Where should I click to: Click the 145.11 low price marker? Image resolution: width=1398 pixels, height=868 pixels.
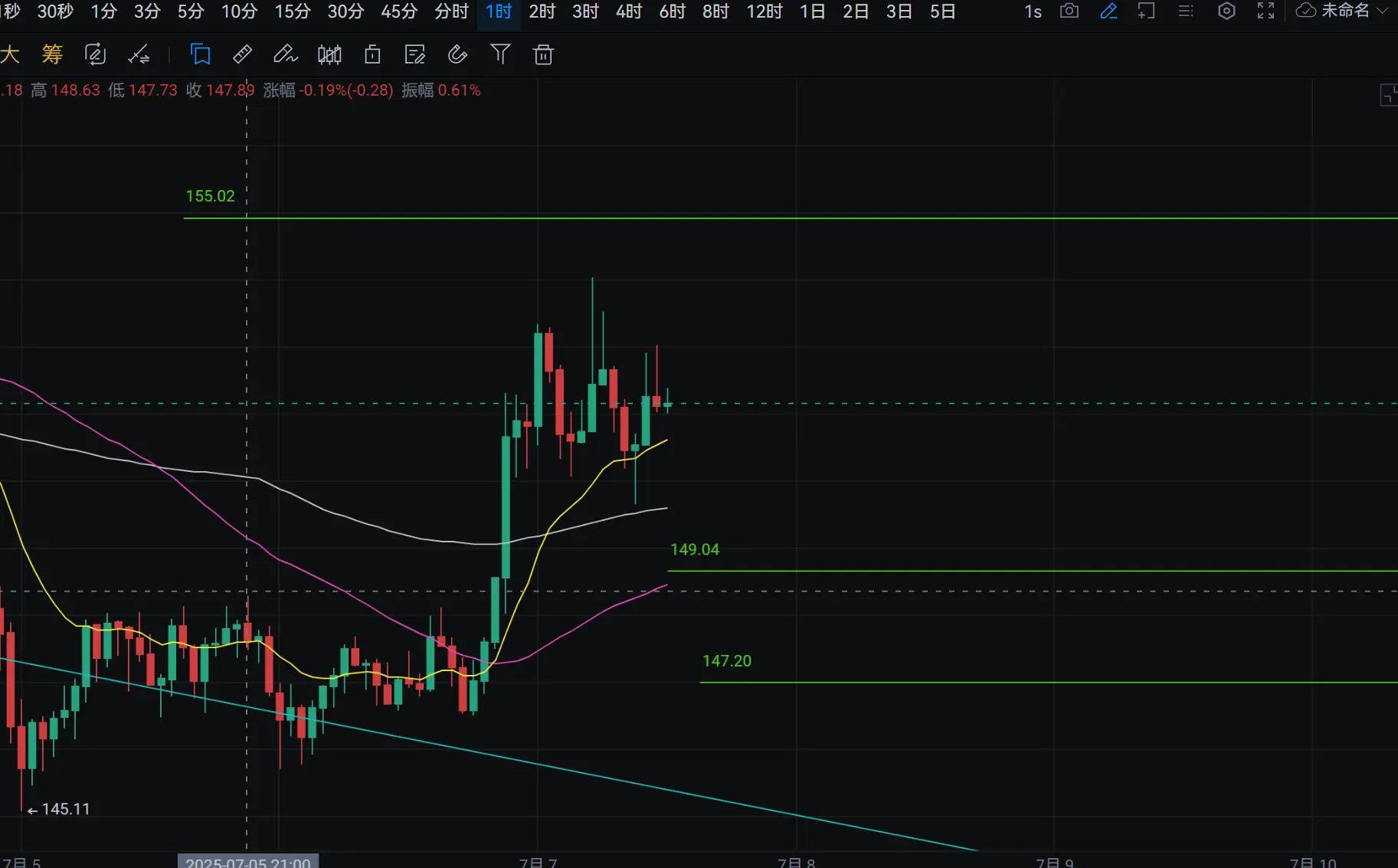[59, 809]
